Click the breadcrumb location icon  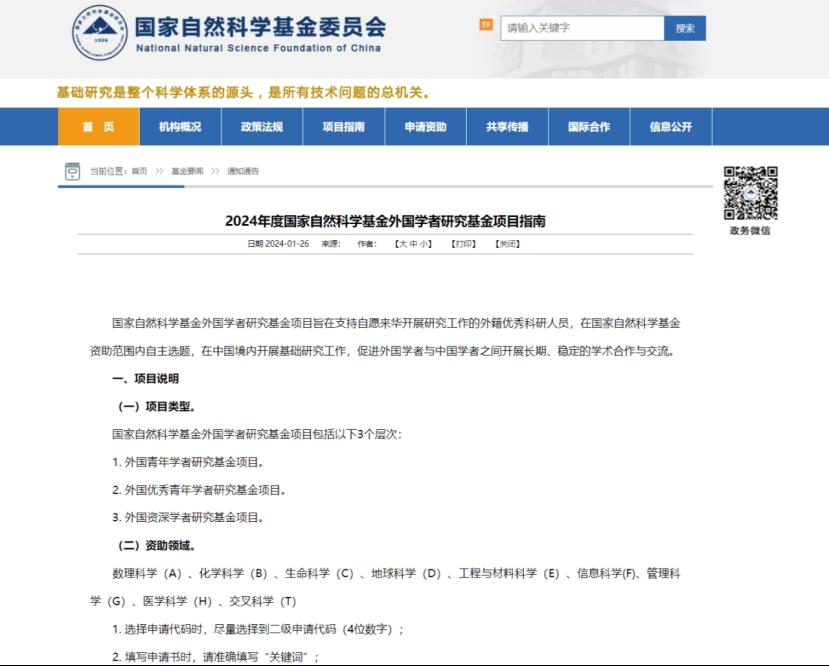tap(72, 171)
